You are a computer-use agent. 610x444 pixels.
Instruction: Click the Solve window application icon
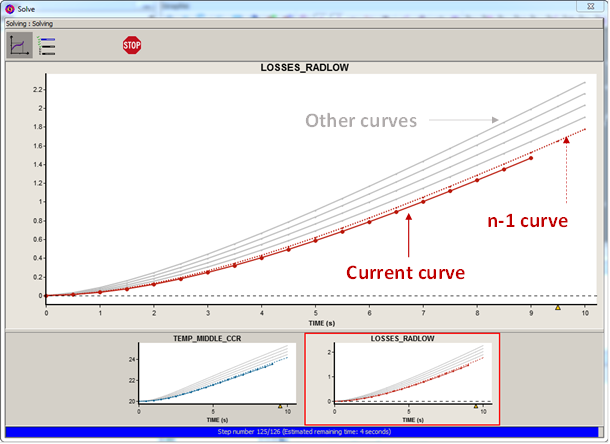[10, 9]
